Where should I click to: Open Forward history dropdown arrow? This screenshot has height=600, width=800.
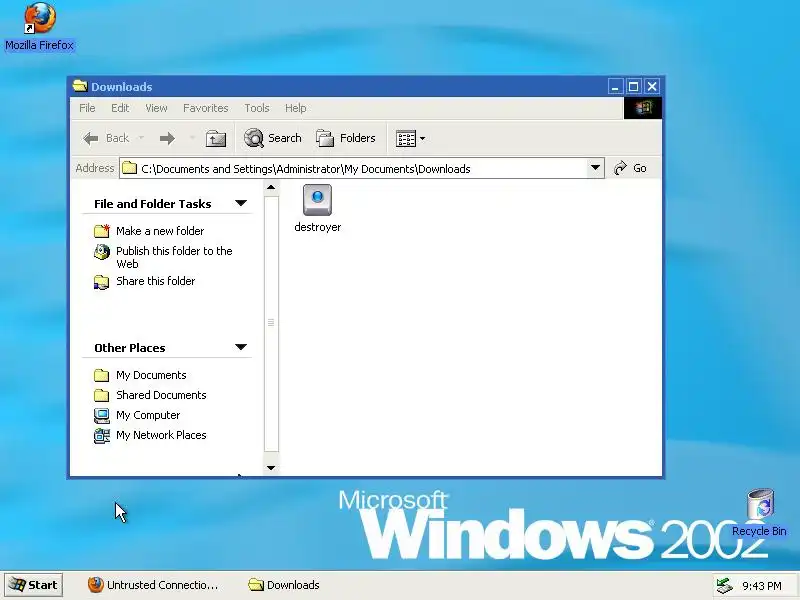192,138
